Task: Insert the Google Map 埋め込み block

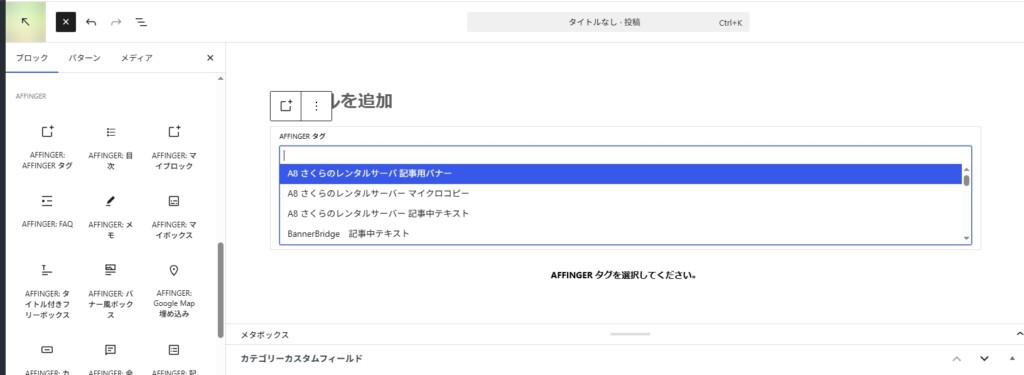Action: 174,291
